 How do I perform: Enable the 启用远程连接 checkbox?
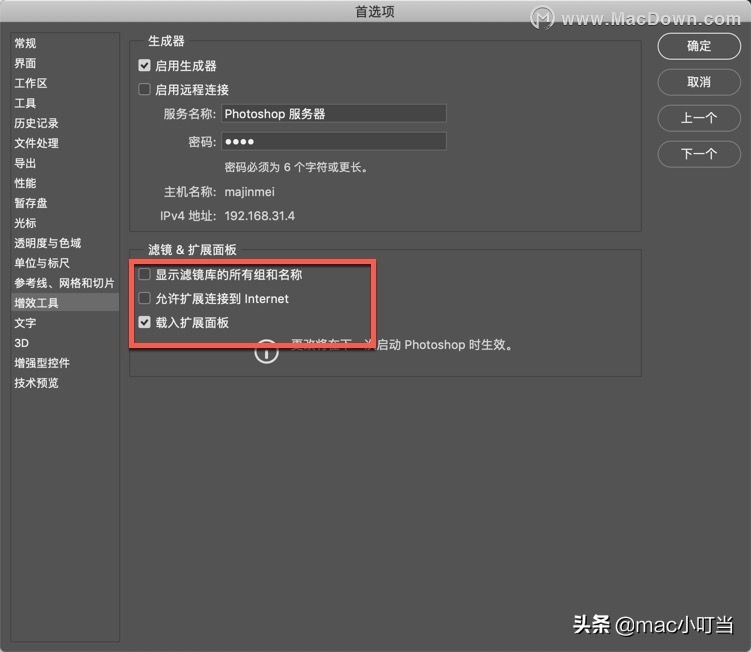(x=144, y=89)
